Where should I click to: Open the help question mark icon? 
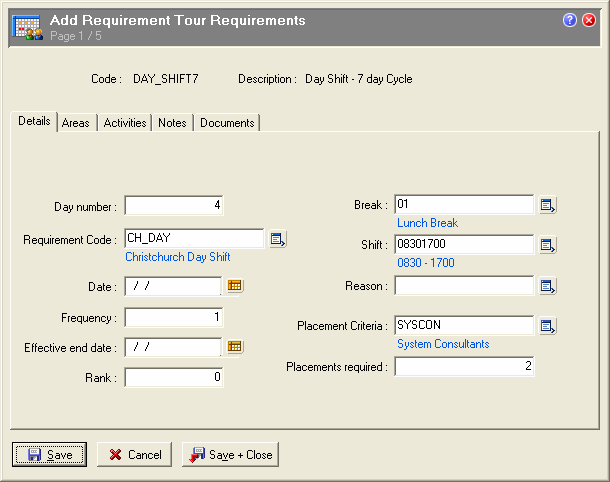pyautogui.click(x=570, y=20)
